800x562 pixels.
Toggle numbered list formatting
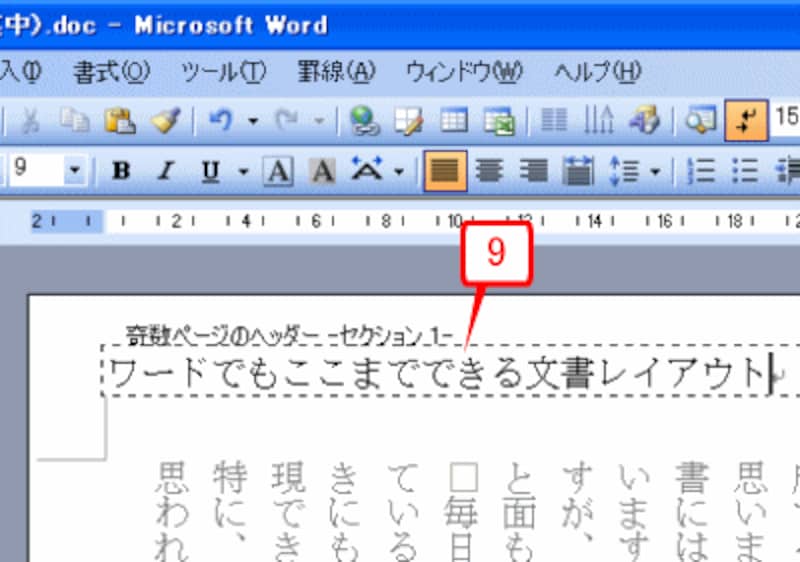(x=701, y=170)
